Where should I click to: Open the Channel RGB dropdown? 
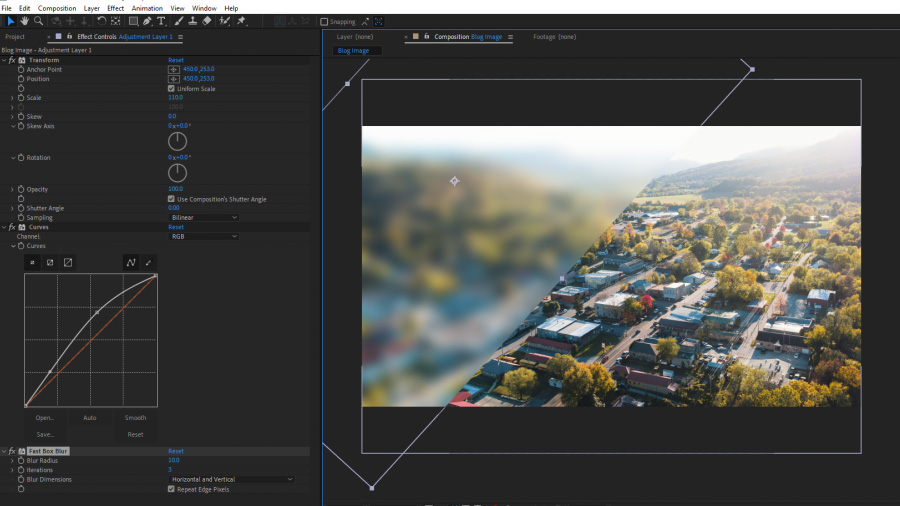click(x=204, y=236)
